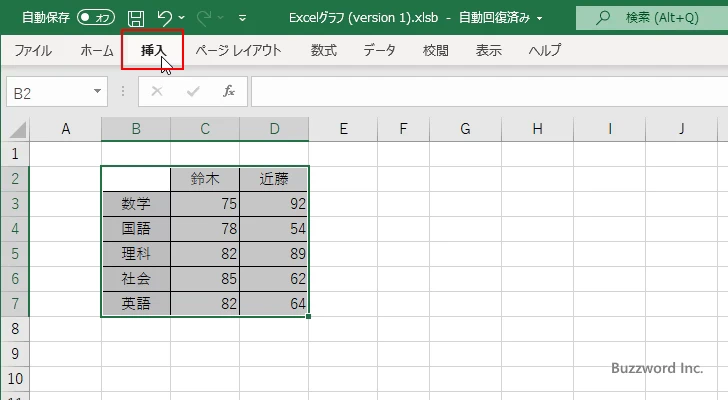Click the formula bar Enter checkmark icon

[193, 91]
